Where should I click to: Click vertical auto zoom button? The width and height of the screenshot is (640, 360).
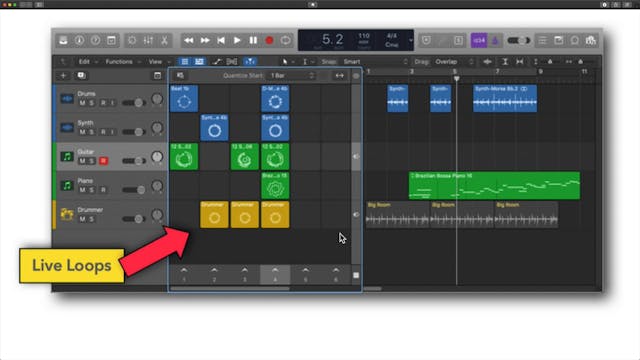pos(505,62)
